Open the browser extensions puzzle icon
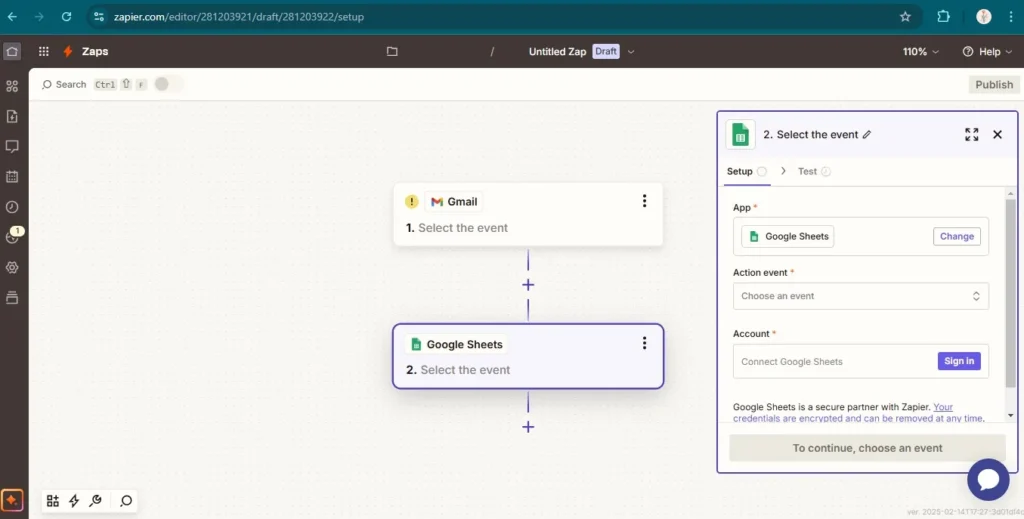Image resolution: width=1024 pixels, height=519 pixels. [943, 17]
